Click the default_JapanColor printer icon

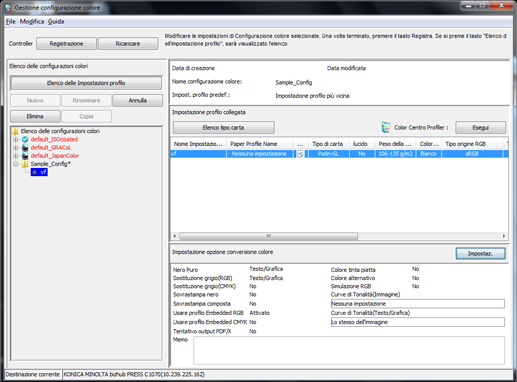pyautogui.click(x=25, y=156)
